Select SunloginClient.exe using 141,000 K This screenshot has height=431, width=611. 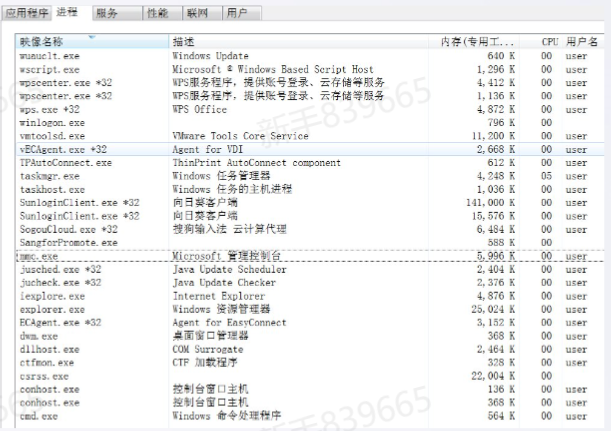point(310,203)
